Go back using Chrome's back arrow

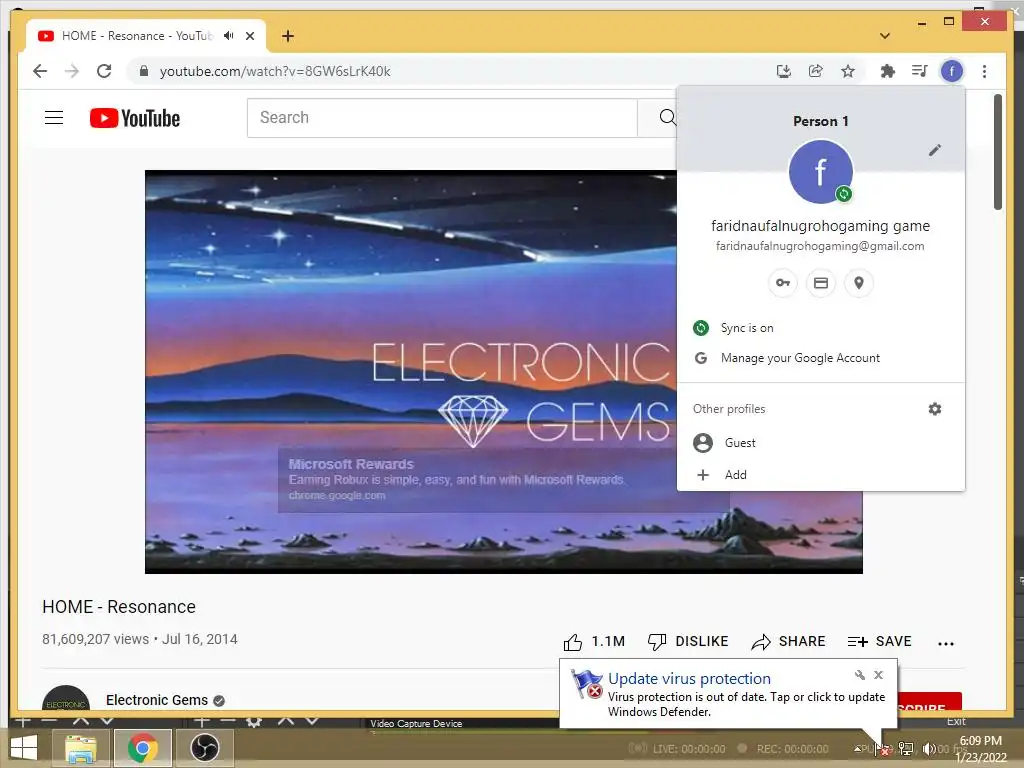40,71
